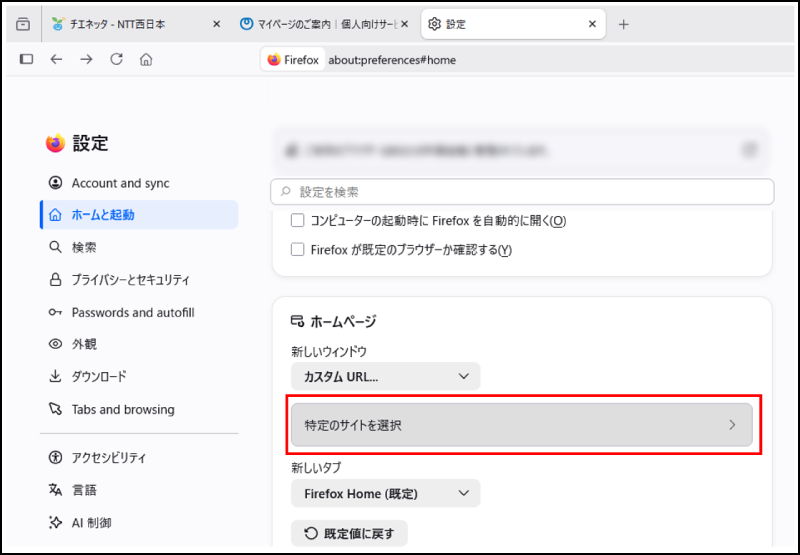Open Tabs and browsing settings
Viewport: 800px width, 555px height.
click(139, 409)
